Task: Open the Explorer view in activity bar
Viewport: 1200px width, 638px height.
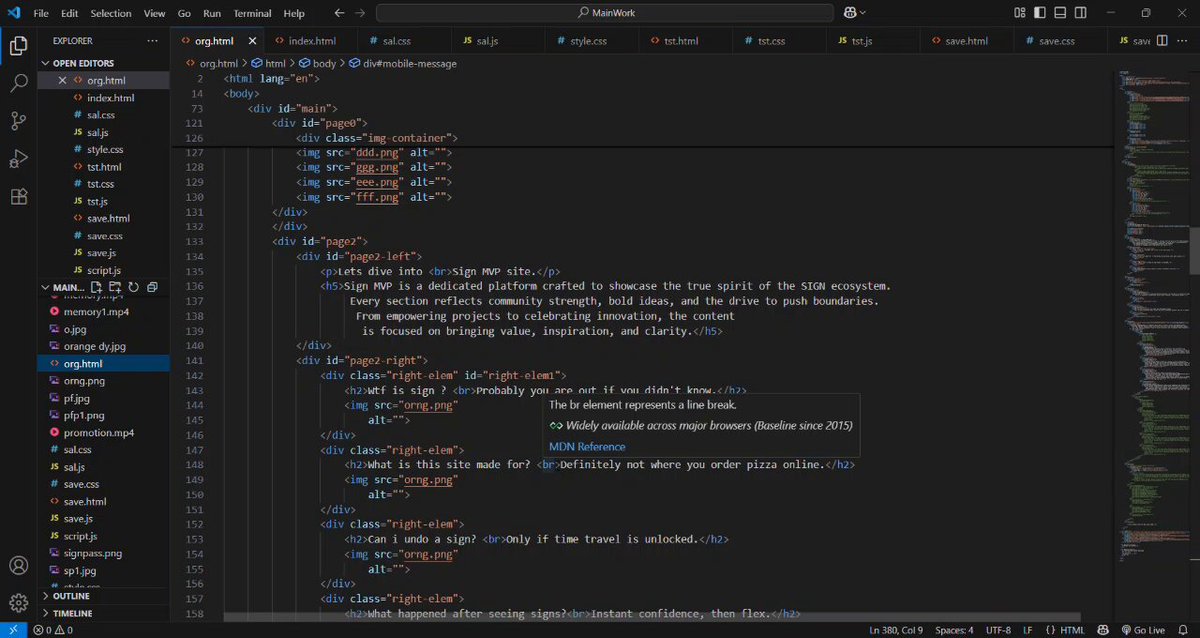Action: click(x=18, y=45)
